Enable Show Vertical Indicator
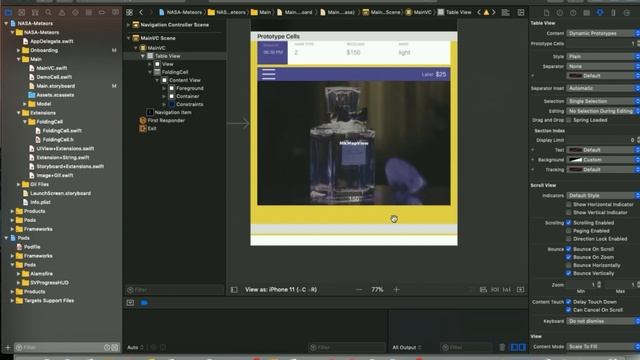The width and height of the screenshot is (640, 360). pyautogui.click(x=569, y=212)
